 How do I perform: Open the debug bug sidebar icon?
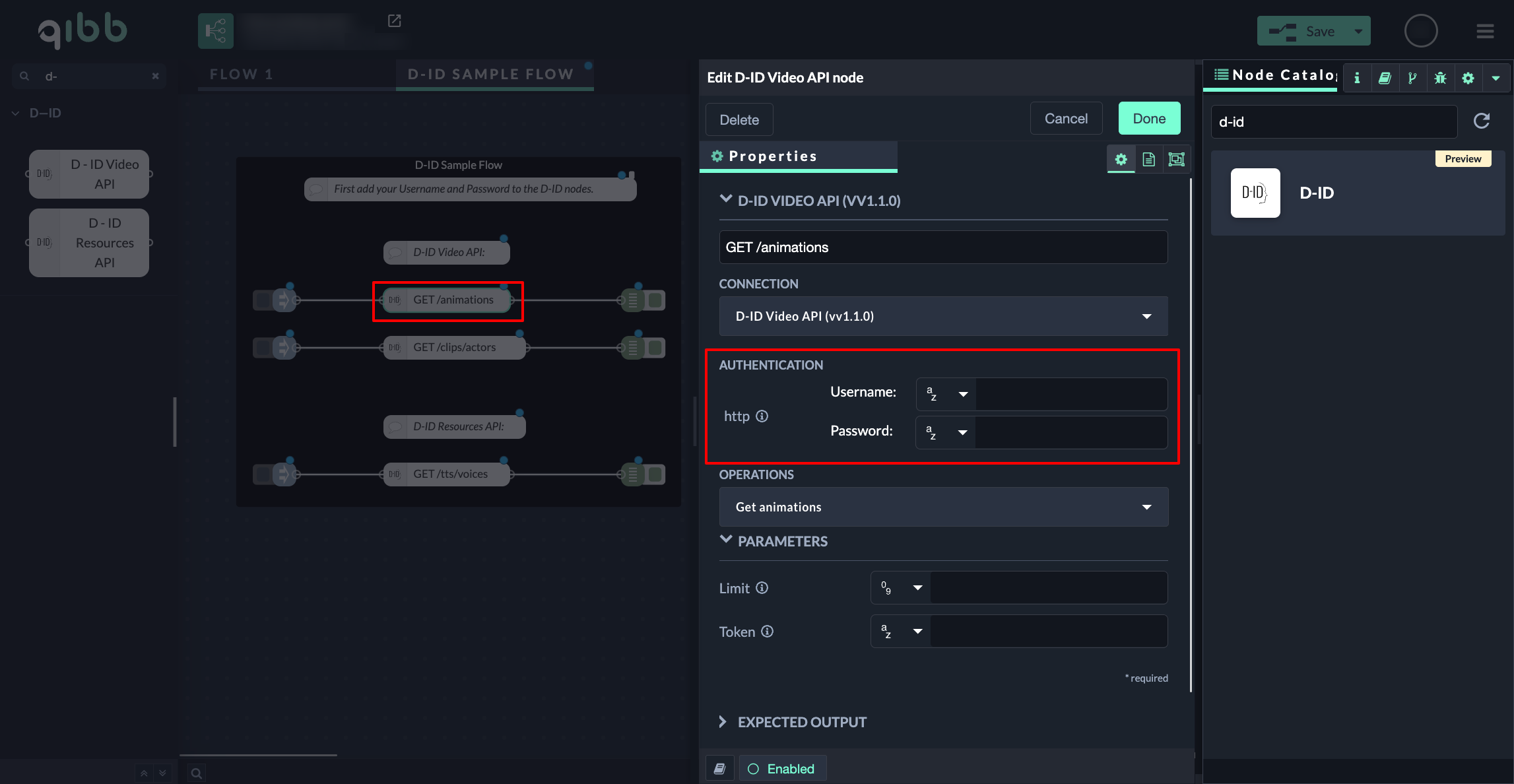(x=1440, y=78)
